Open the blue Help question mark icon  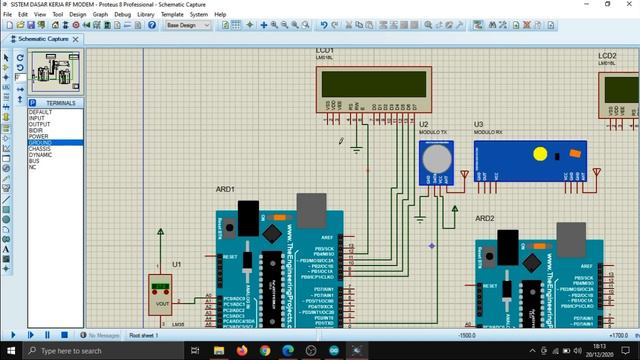tap(152, 25)
